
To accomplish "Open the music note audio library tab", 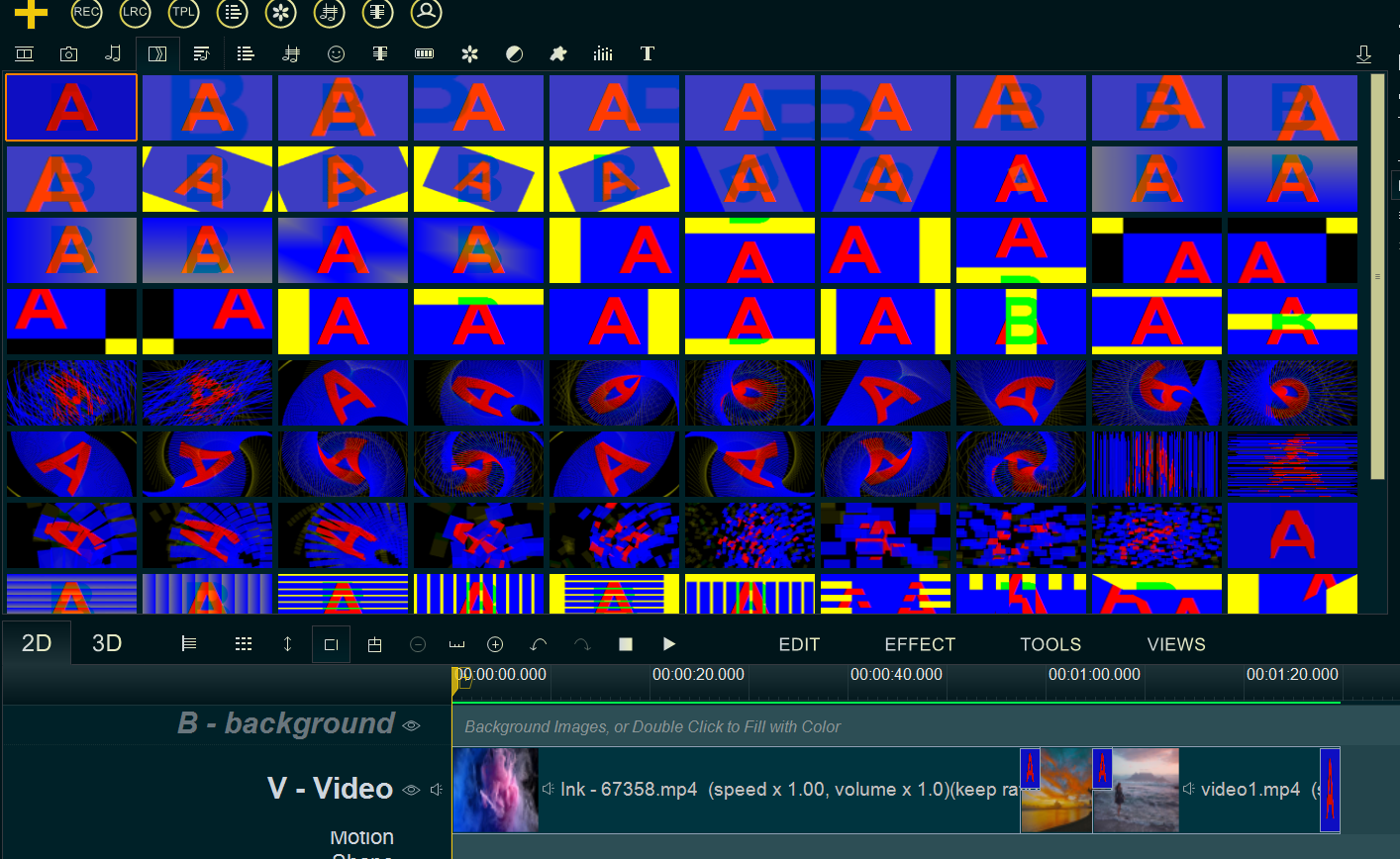I will (x=113, y=53).
